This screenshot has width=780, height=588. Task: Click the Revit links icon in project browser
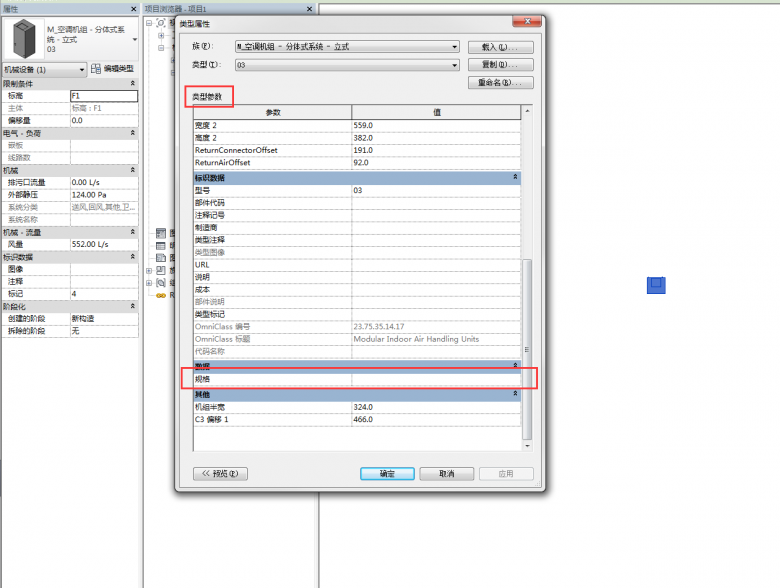(160, 296)
